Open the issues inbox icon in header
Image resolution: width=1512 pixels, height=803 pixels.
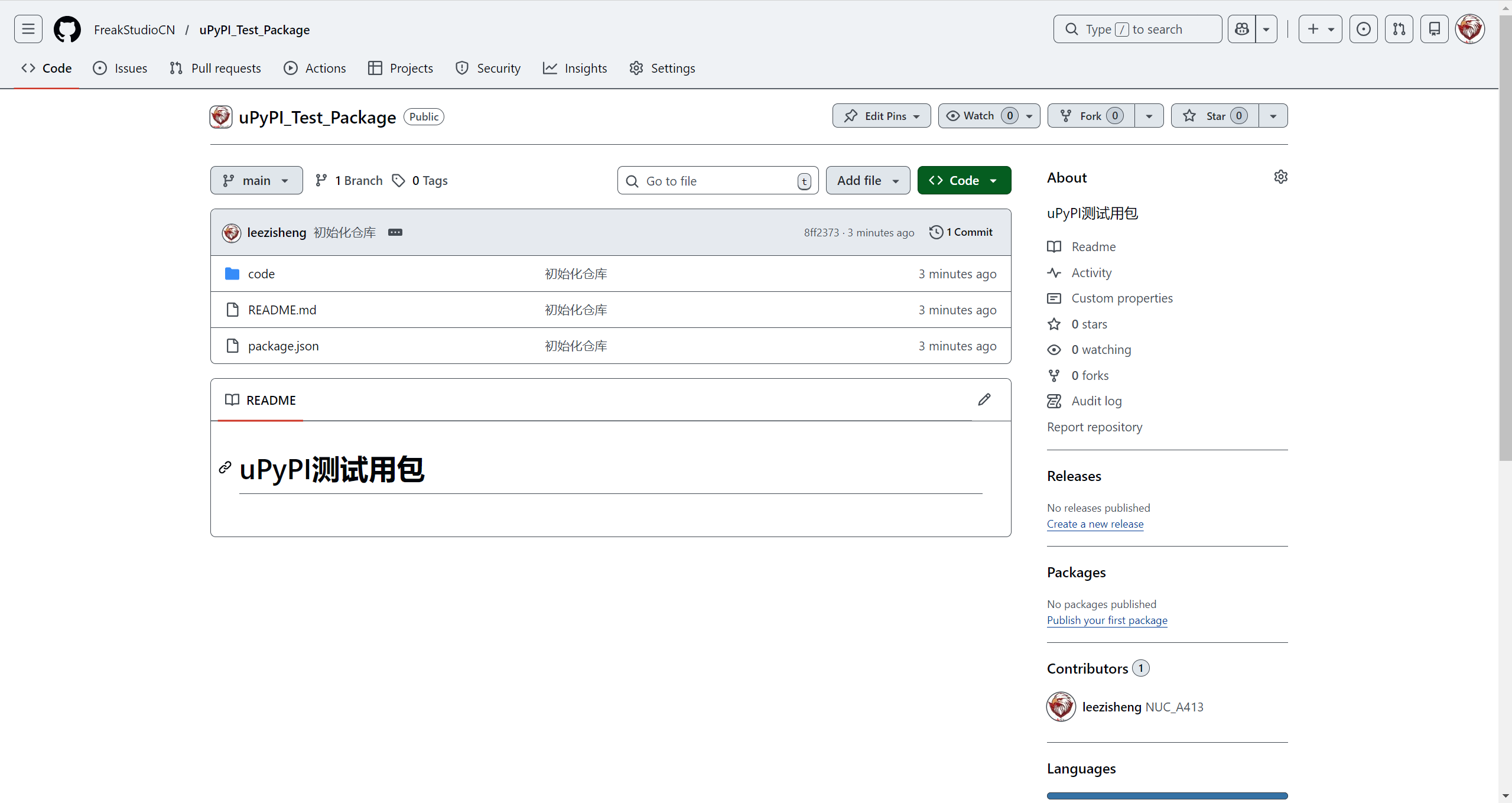tap(1364, 29)
